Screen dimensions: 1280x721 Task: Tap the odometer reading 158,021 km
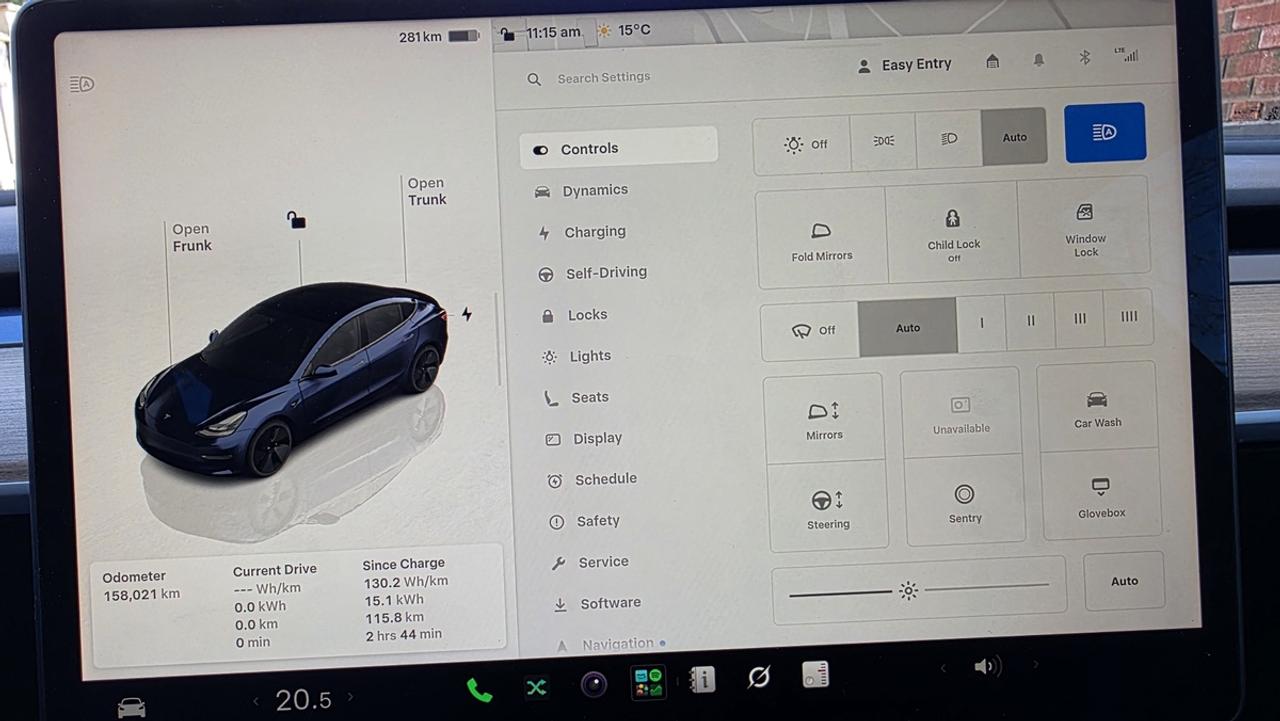point(142,595)
